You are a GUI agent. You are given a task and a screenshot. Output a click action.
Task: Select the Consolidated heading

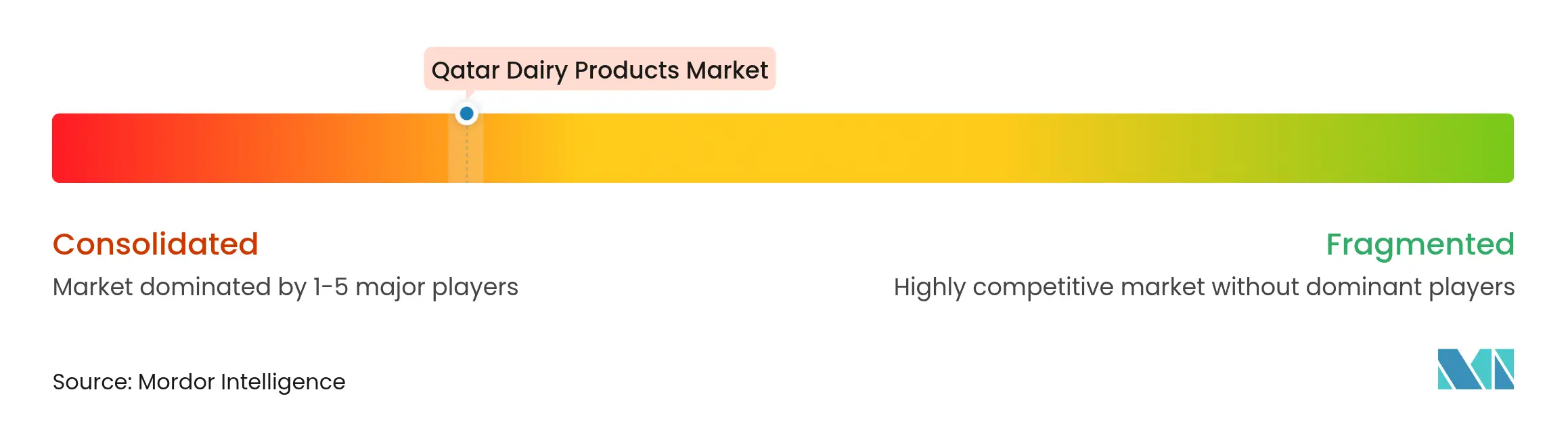pos(156,244)
